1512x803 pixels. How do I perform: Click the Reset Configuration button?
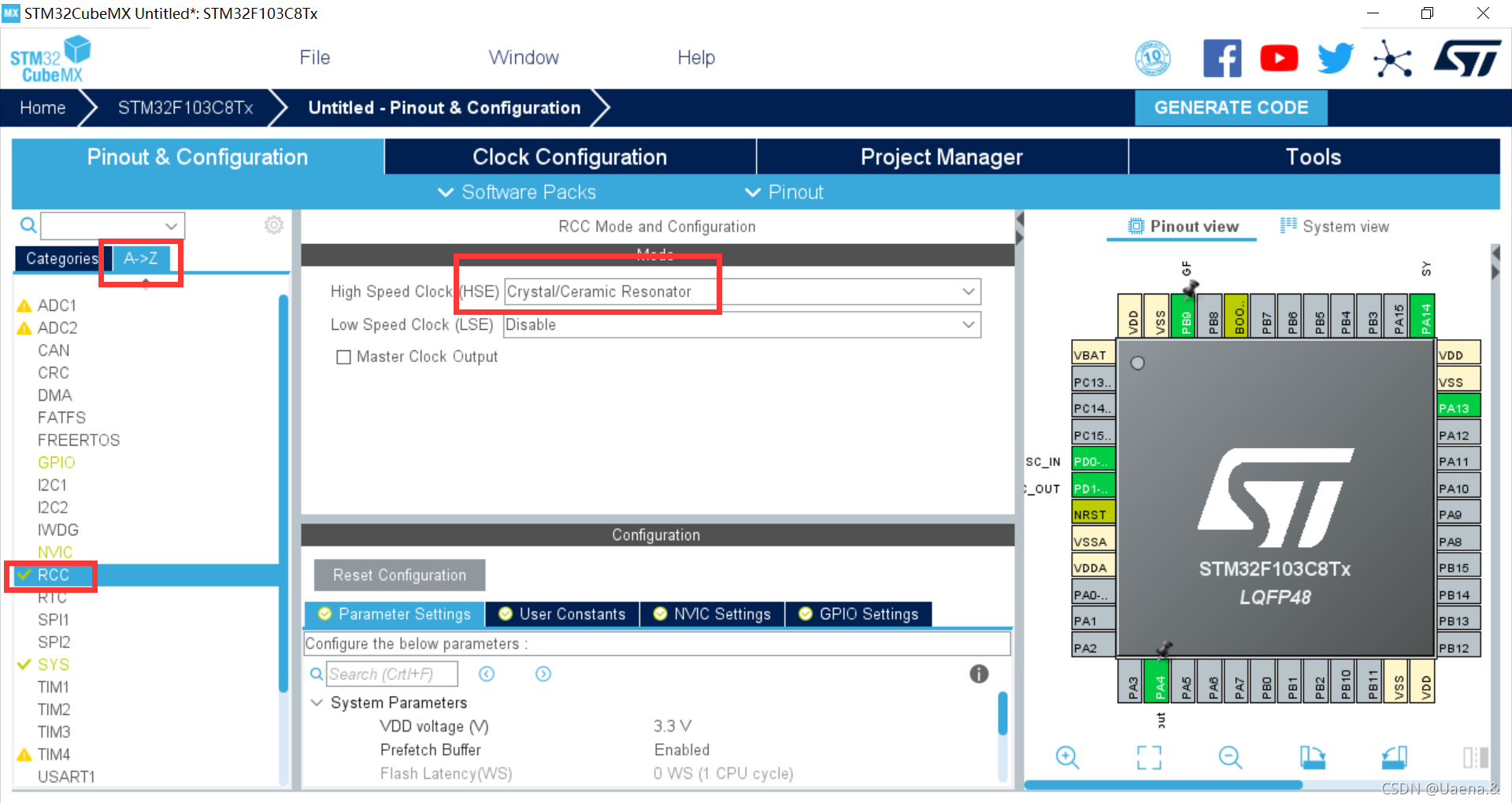click(399, 575)
